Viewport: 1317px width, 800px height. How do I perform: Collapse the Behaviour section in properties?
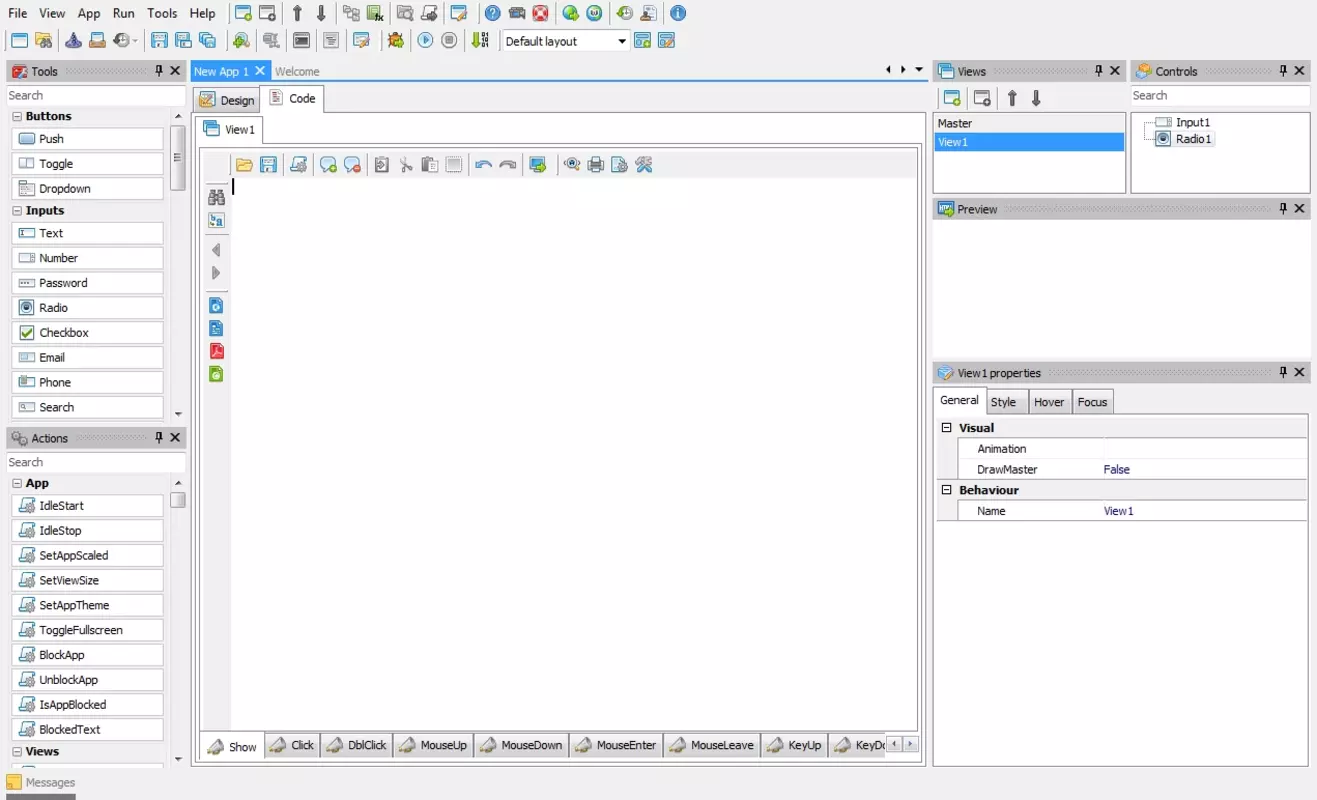point(946,490)
